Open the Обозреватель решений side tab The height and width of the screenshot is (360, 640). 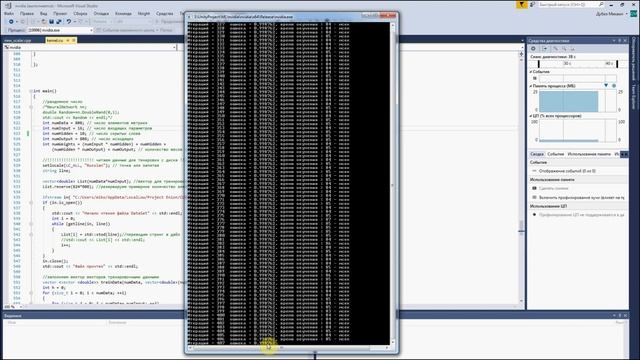634,58
